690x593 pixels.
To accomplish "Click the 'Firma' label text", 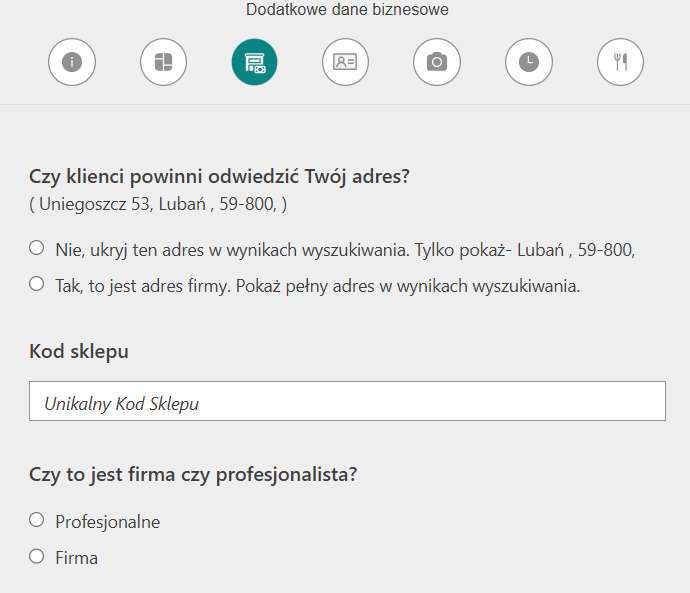I will 77,558.
